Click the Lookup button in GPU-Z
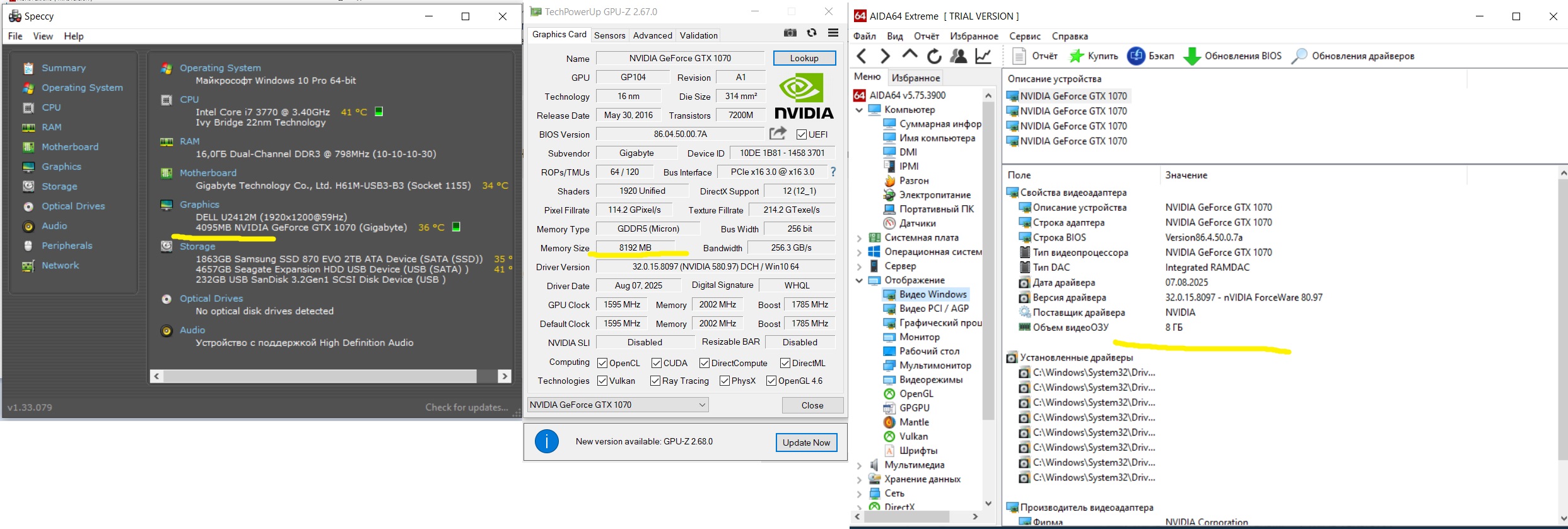Screen dimensions: 1568x529 804,58
